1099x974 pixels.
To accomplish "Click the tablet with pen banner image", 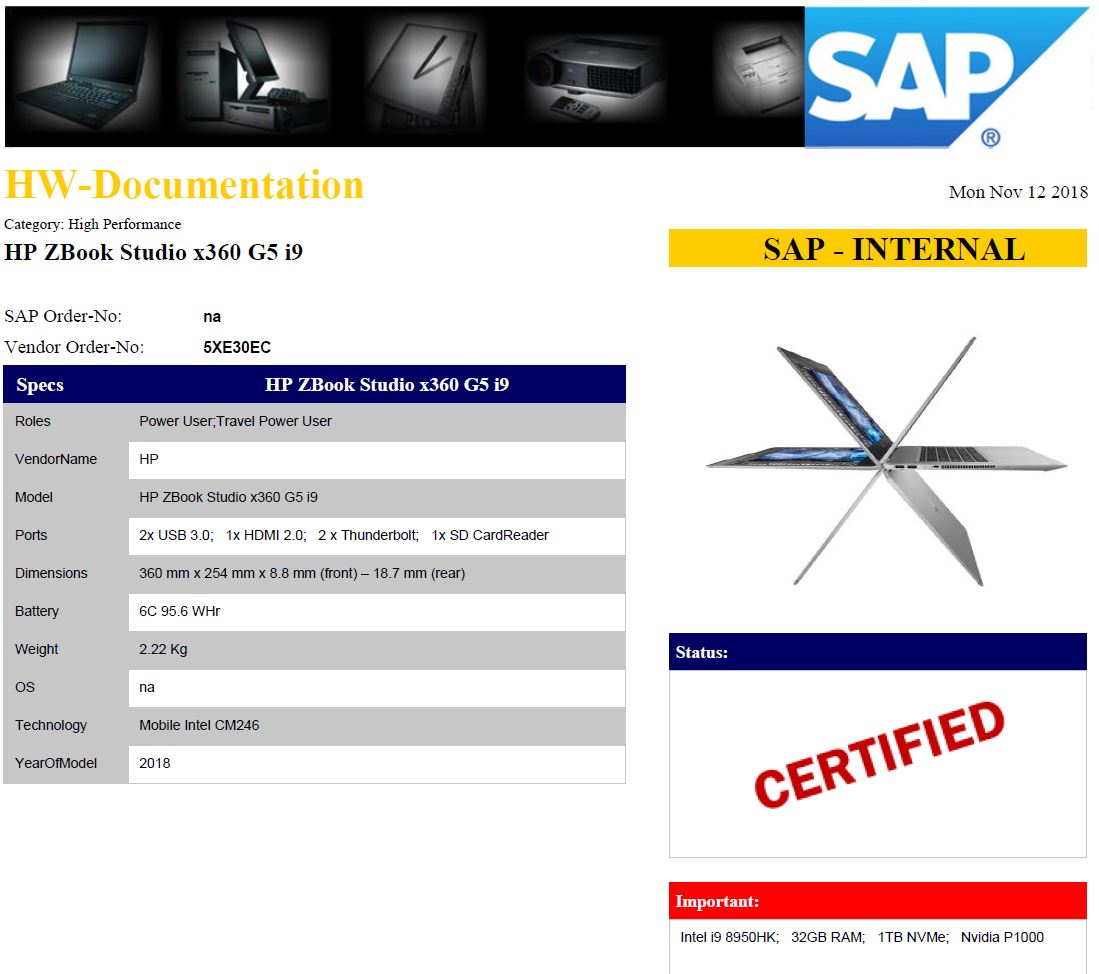I will [425, 77].
